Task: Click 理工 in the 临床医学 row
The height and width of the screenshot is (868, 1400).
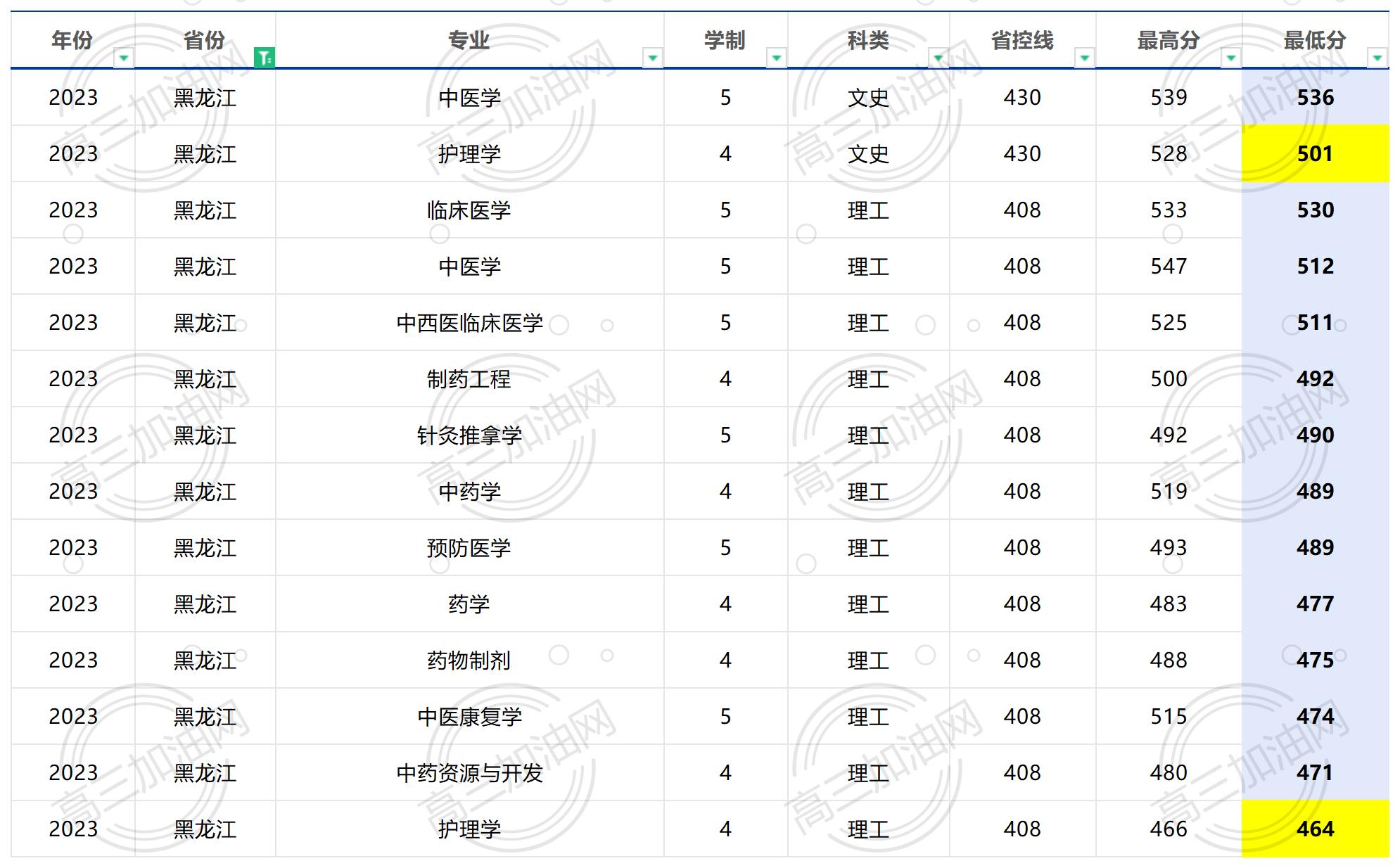Action: point(869,210)
